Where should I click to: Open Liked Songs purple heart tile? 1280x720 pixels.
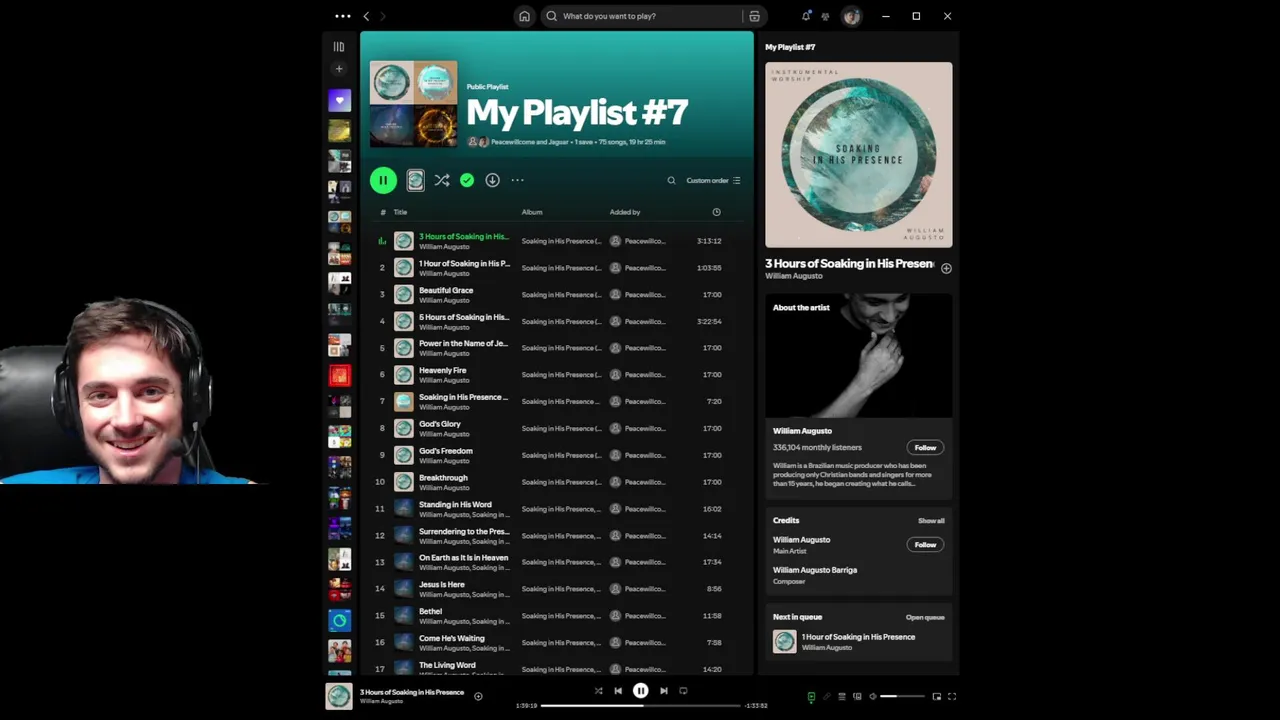click(x=340, y=100)
